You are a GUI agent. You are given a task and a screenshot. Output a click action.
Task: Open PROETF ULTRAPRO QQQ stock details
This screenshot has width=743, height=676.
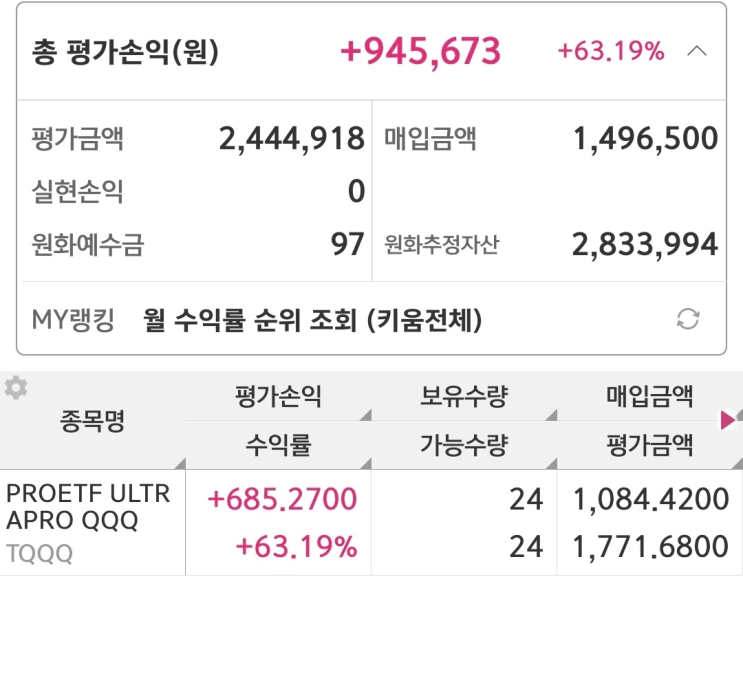[88, 507]
